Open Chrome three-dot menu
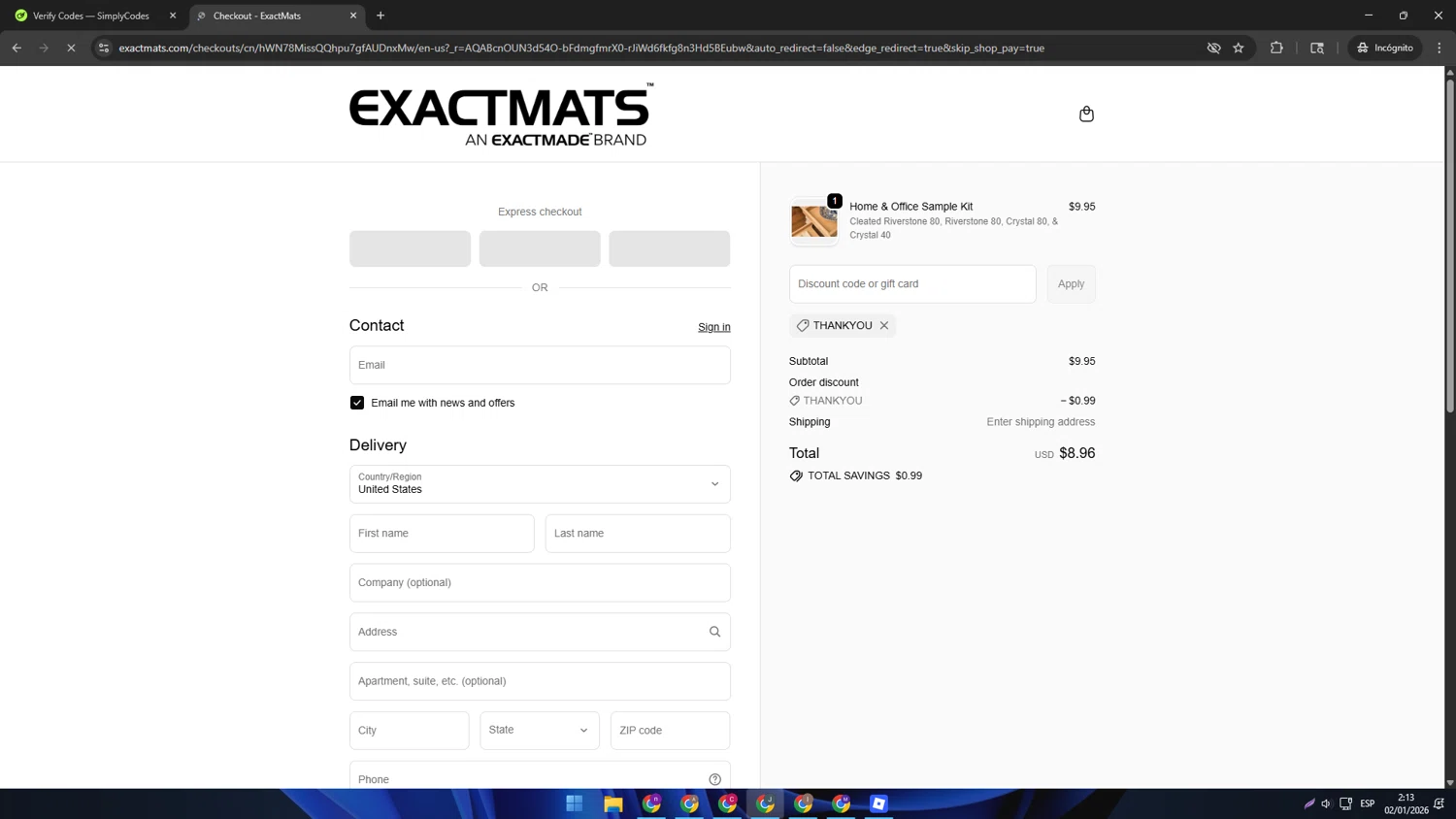The image size is (1456, 819). pyautogui.click(x=1439, y=48)
